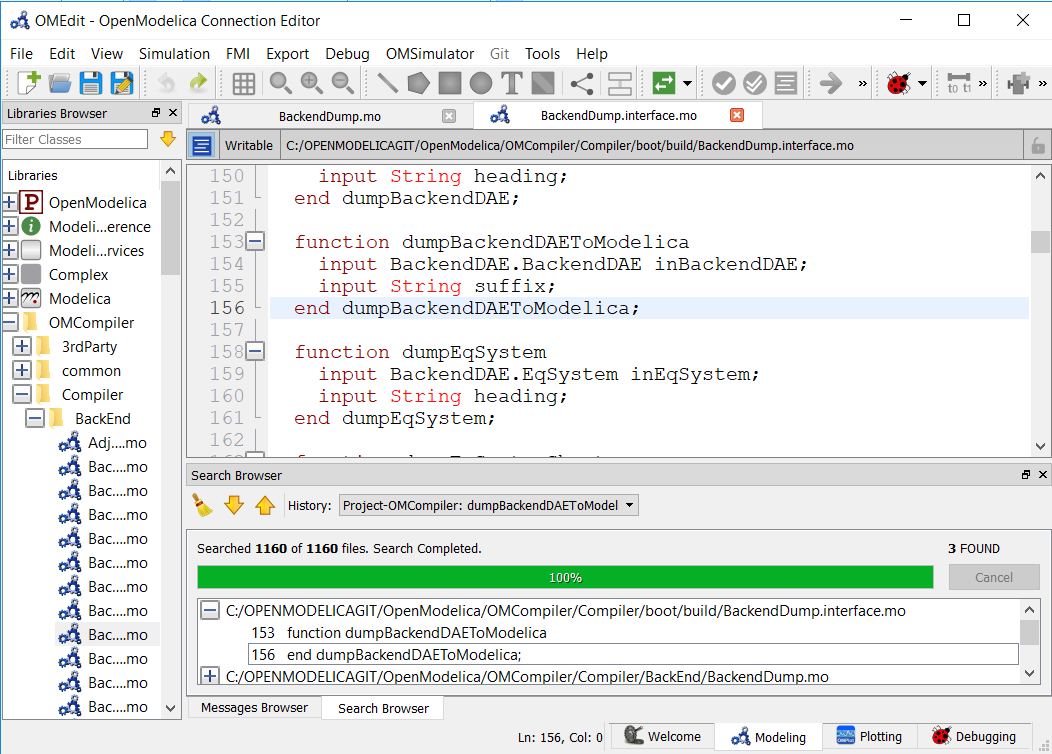Collapse the OMCompiler library tree node
The height and width of the screenshot is (754, 1052).
[x=10, y=323]
